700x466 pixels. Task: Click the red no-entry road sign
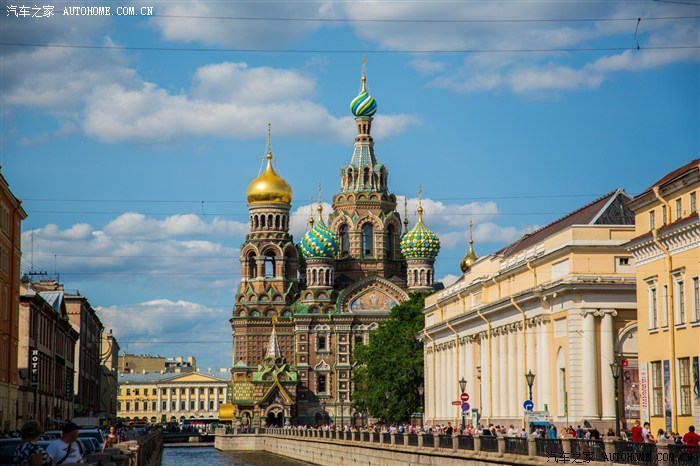point(464,397)
